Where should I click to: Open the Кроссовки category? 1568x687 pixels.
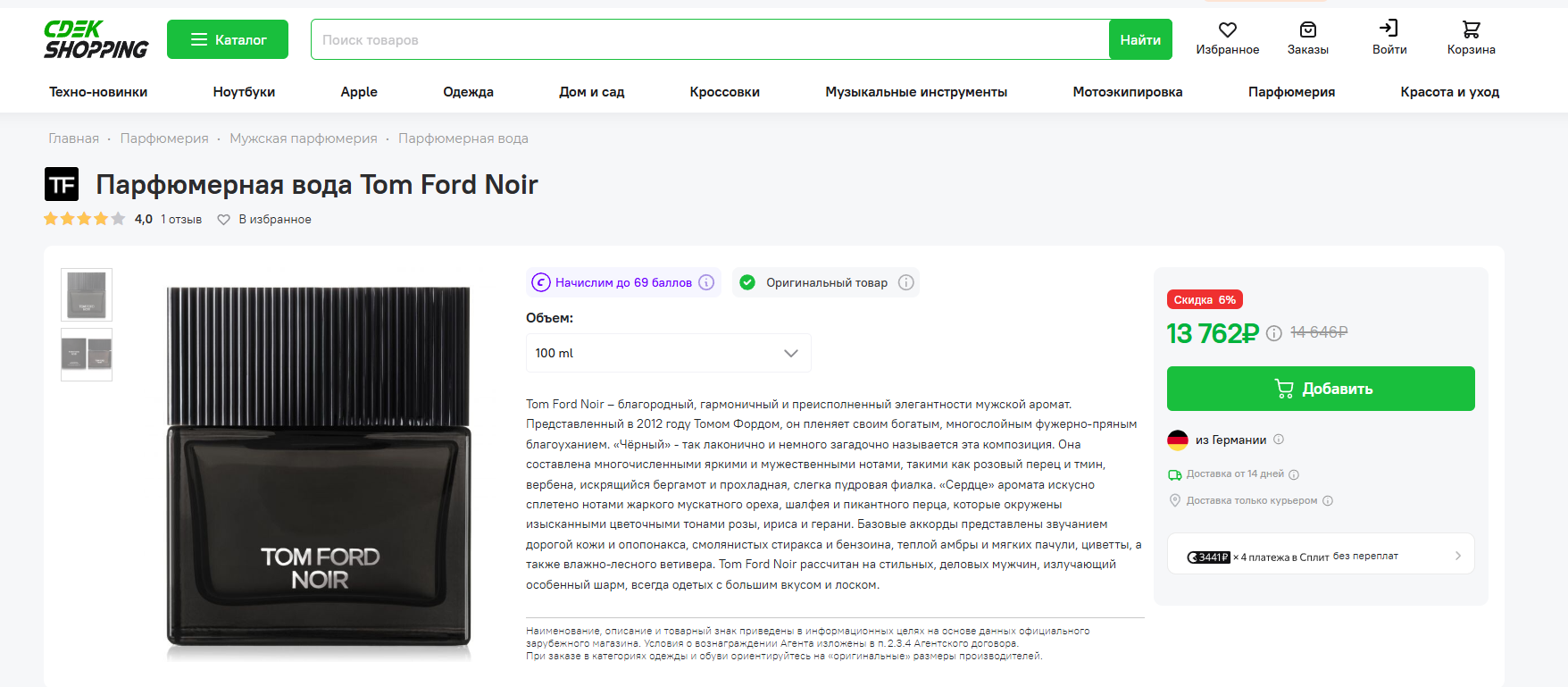(x=724, y=92)
